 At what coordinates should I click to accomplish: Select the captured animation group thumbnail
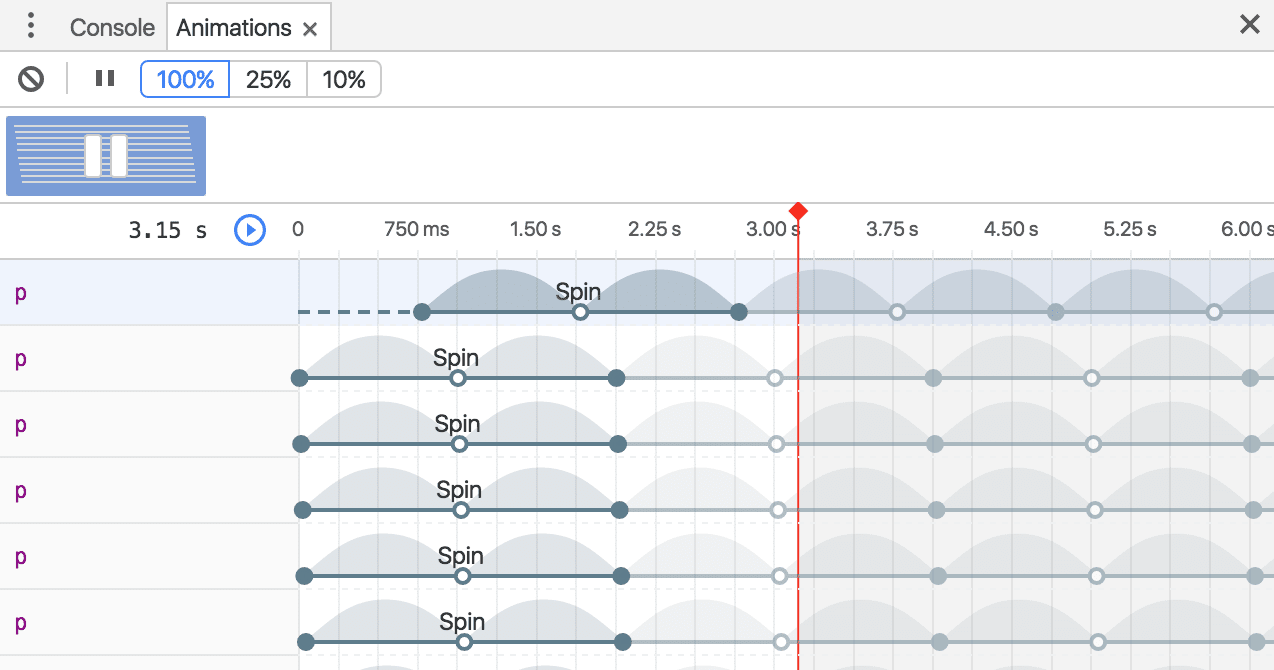point(106,155)
